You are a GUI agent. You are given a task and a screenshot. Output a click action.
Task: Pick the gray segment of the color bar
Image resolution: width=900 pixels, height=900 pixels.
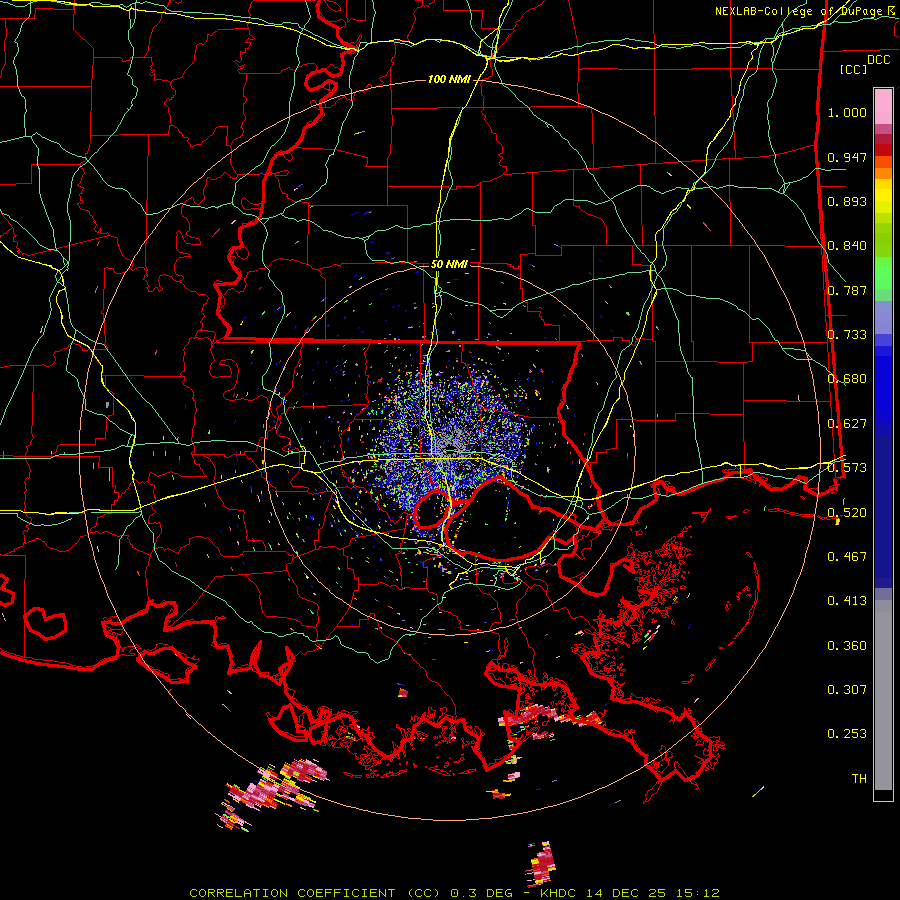tap(883, 695)
